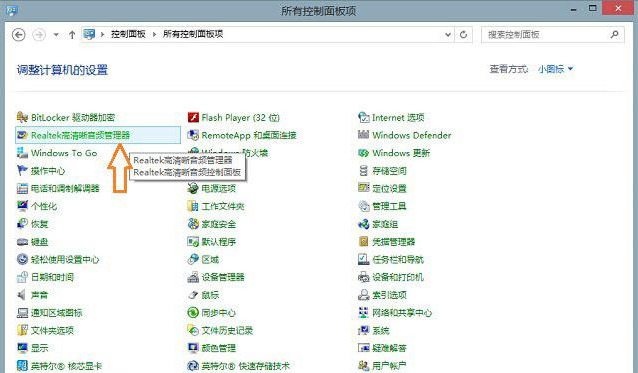The height and width of the screenshot is (373, 638).
Task: Select 控制面板 in the address breadcrumb
Action: pyautogui.click(x=128, y=34)
